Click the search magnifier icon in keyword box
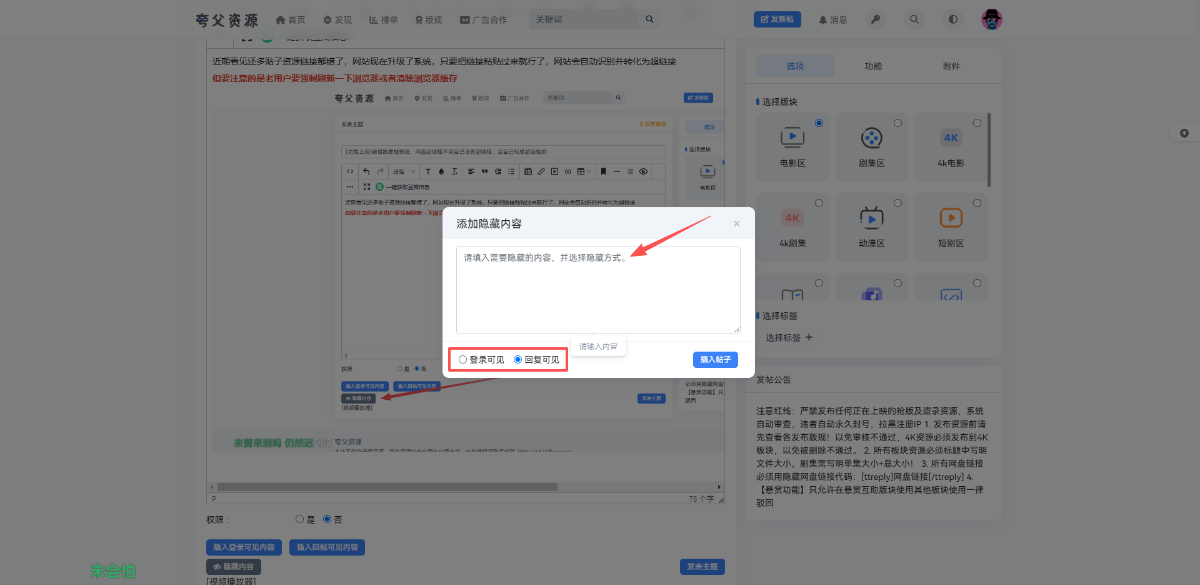 click(x=650, y=19)
